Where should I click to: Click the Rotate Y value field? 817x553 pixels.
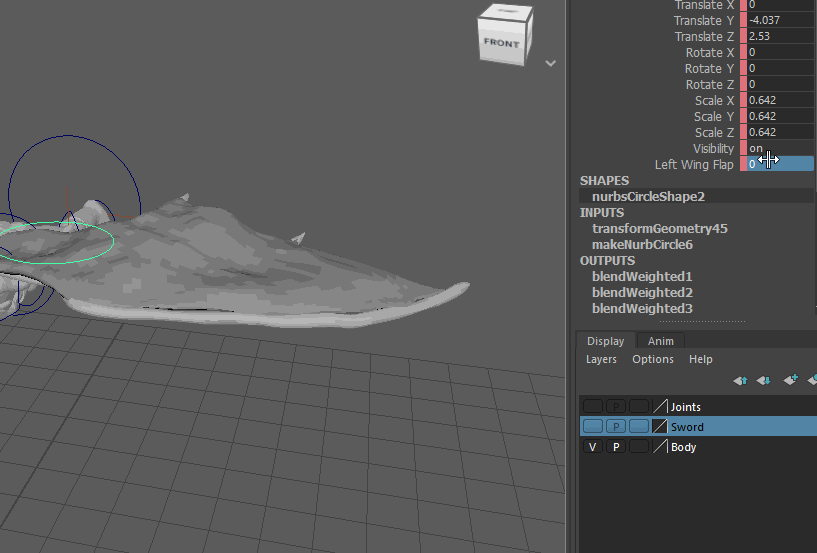(x=780, y=68)
